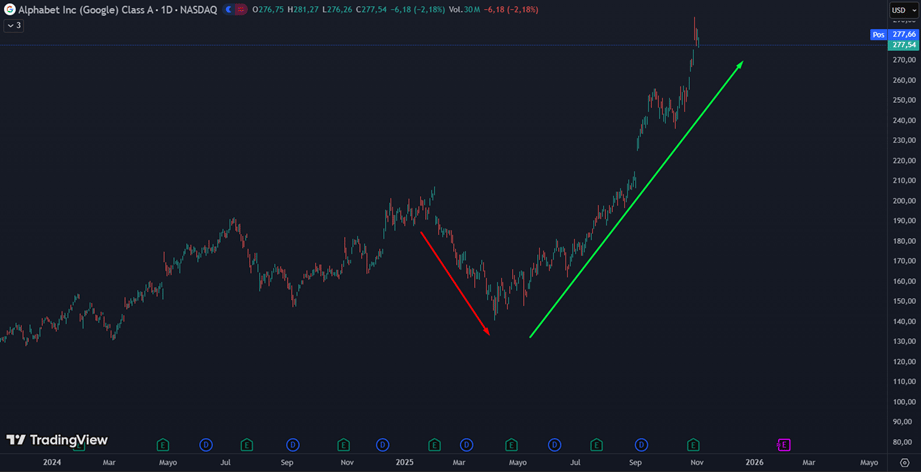Click the '270,00' price scale label

pyautogui.click(x=905, y=60)
